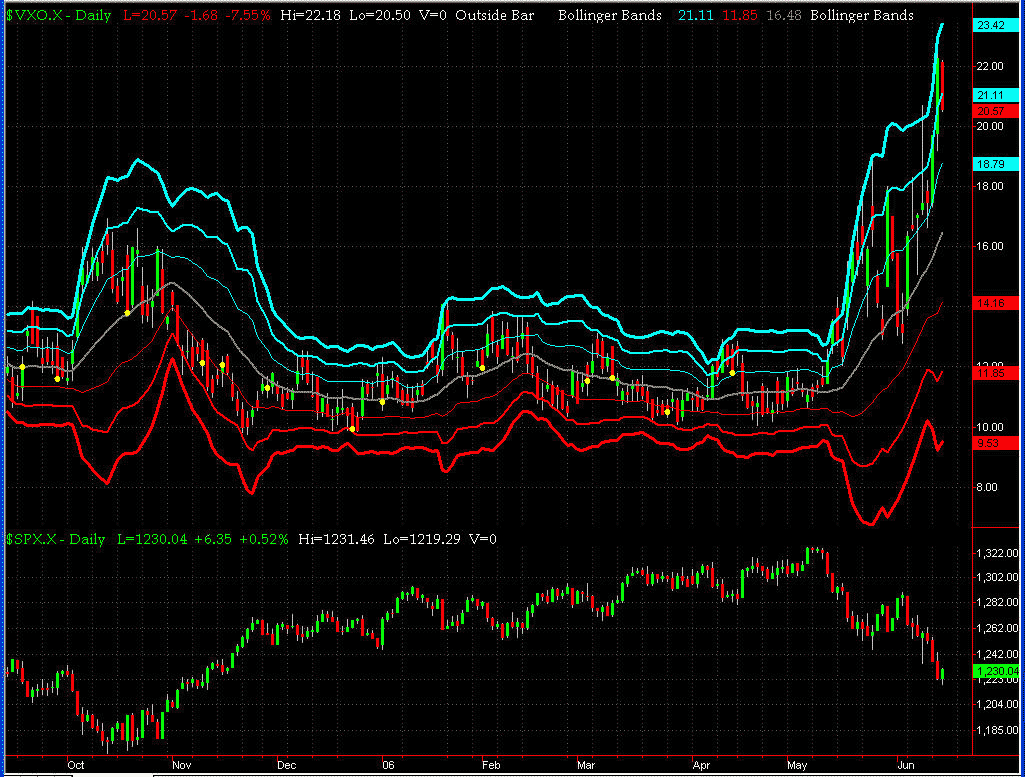Select the Lo=1219.29 low value
1025x777 pixels.
coord(422,540)
